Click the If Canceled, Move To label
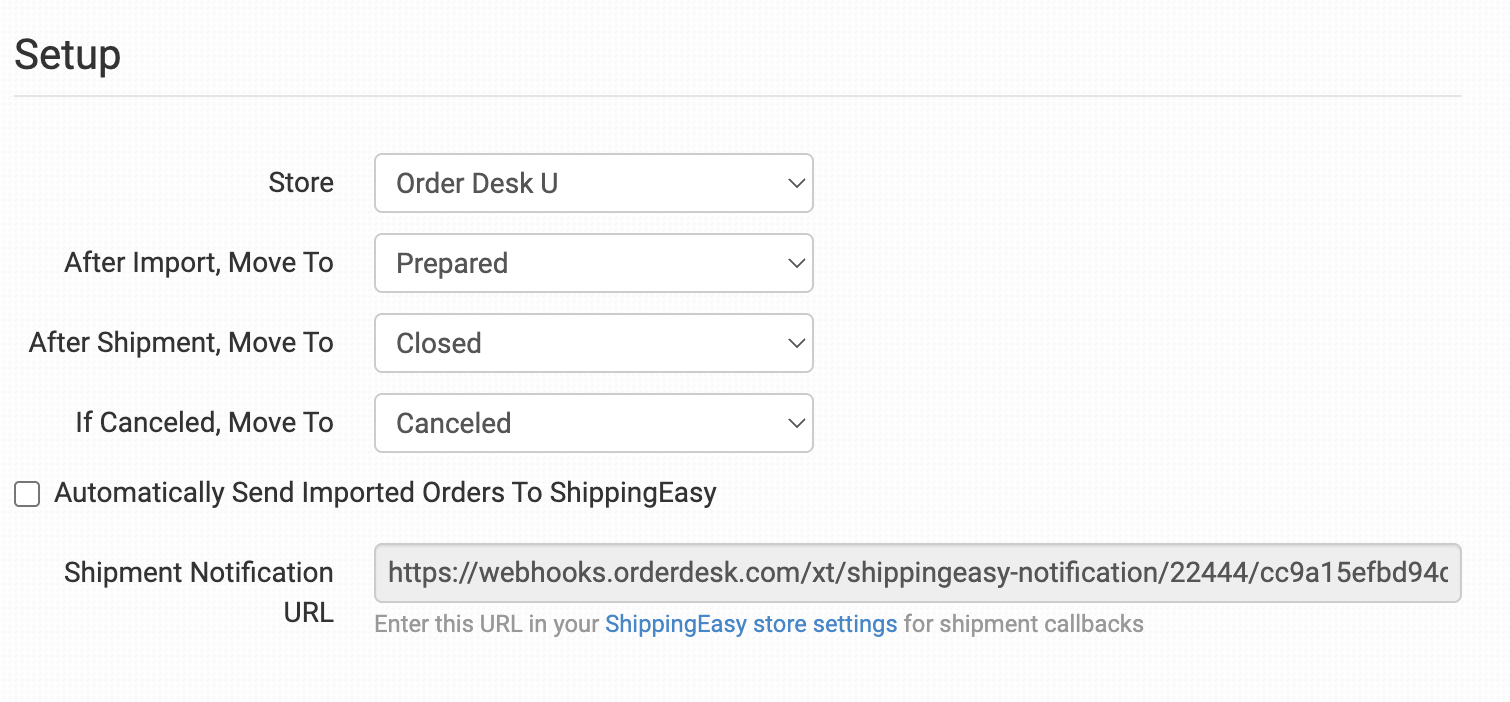Viewport: 1510px width, 702px height. click(x=204, y=423)
